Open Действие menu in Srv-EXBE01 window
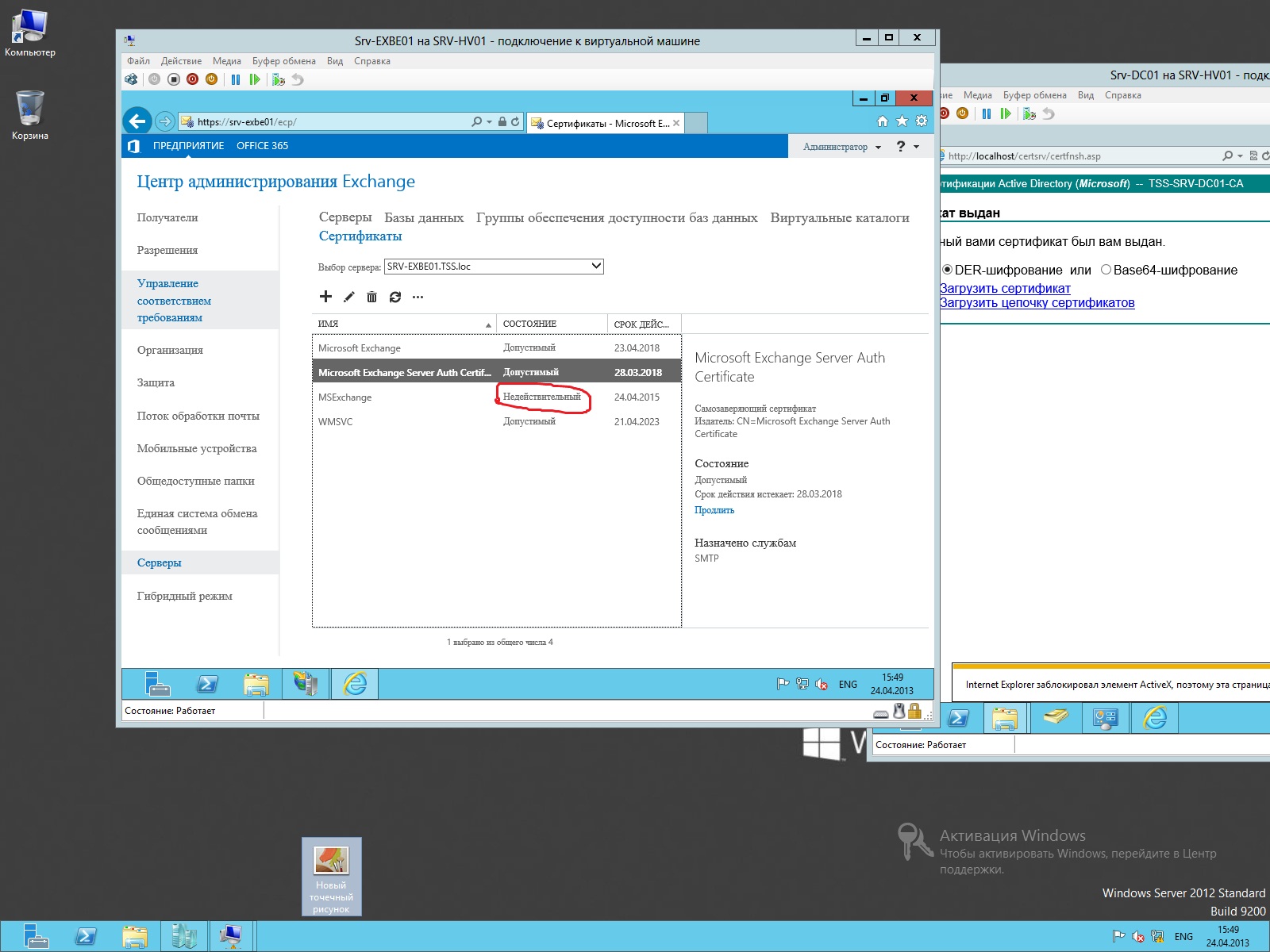The image size is (1270, 952). [x=181, y=61]
